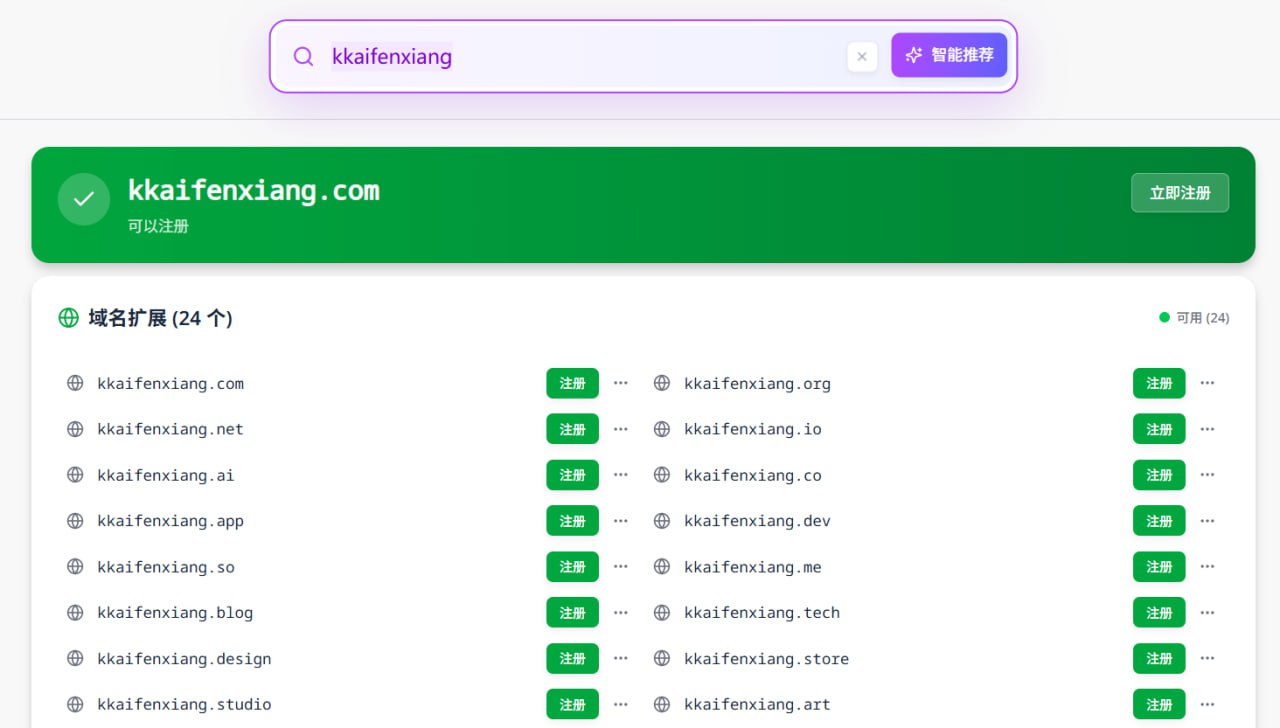
Task: Click globe icon next to kkaifenxiang.so
Action: [x=75, y=567]
